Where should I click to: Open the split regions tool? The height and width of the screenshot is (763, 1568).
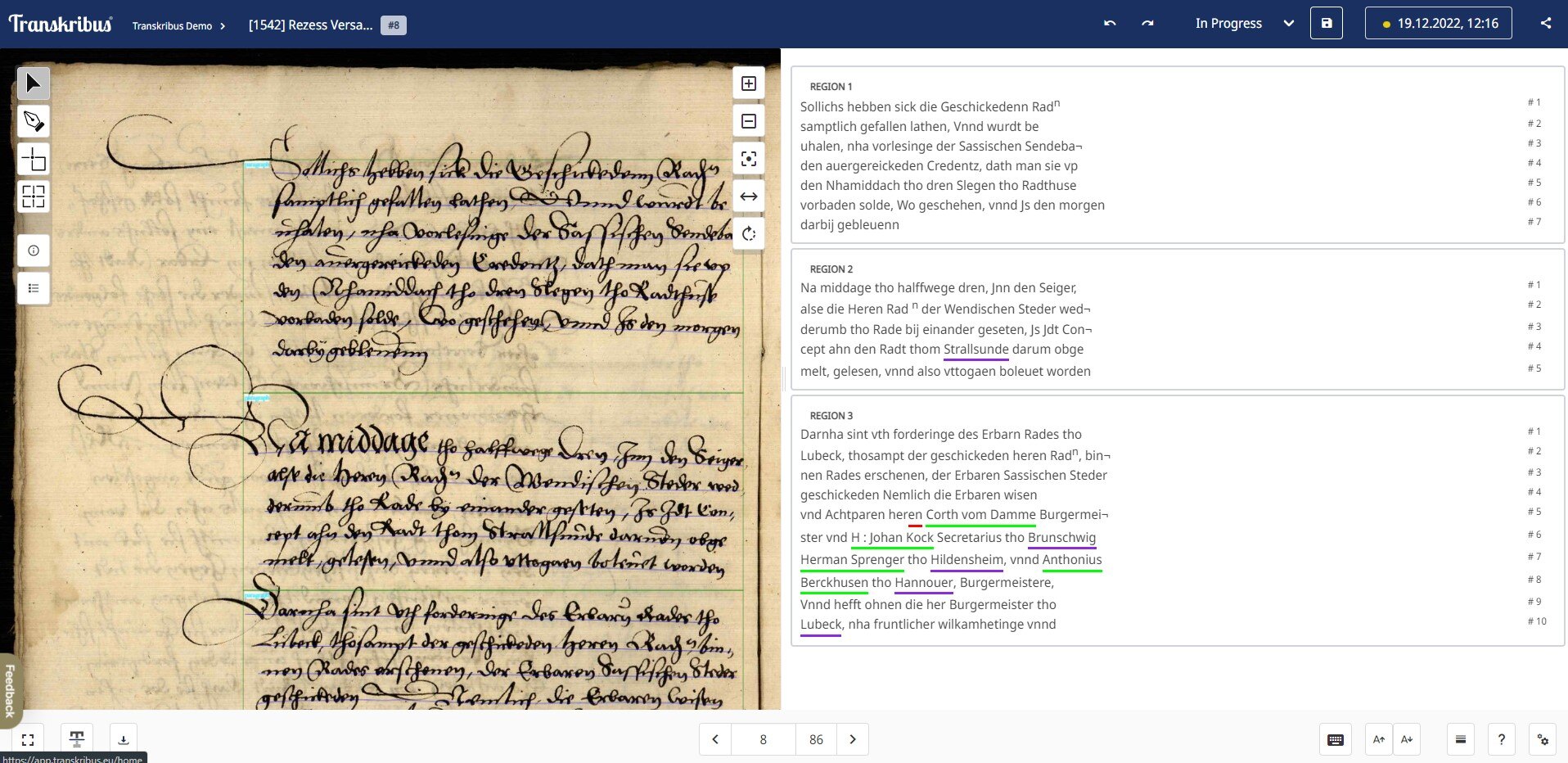coord(33,196)
